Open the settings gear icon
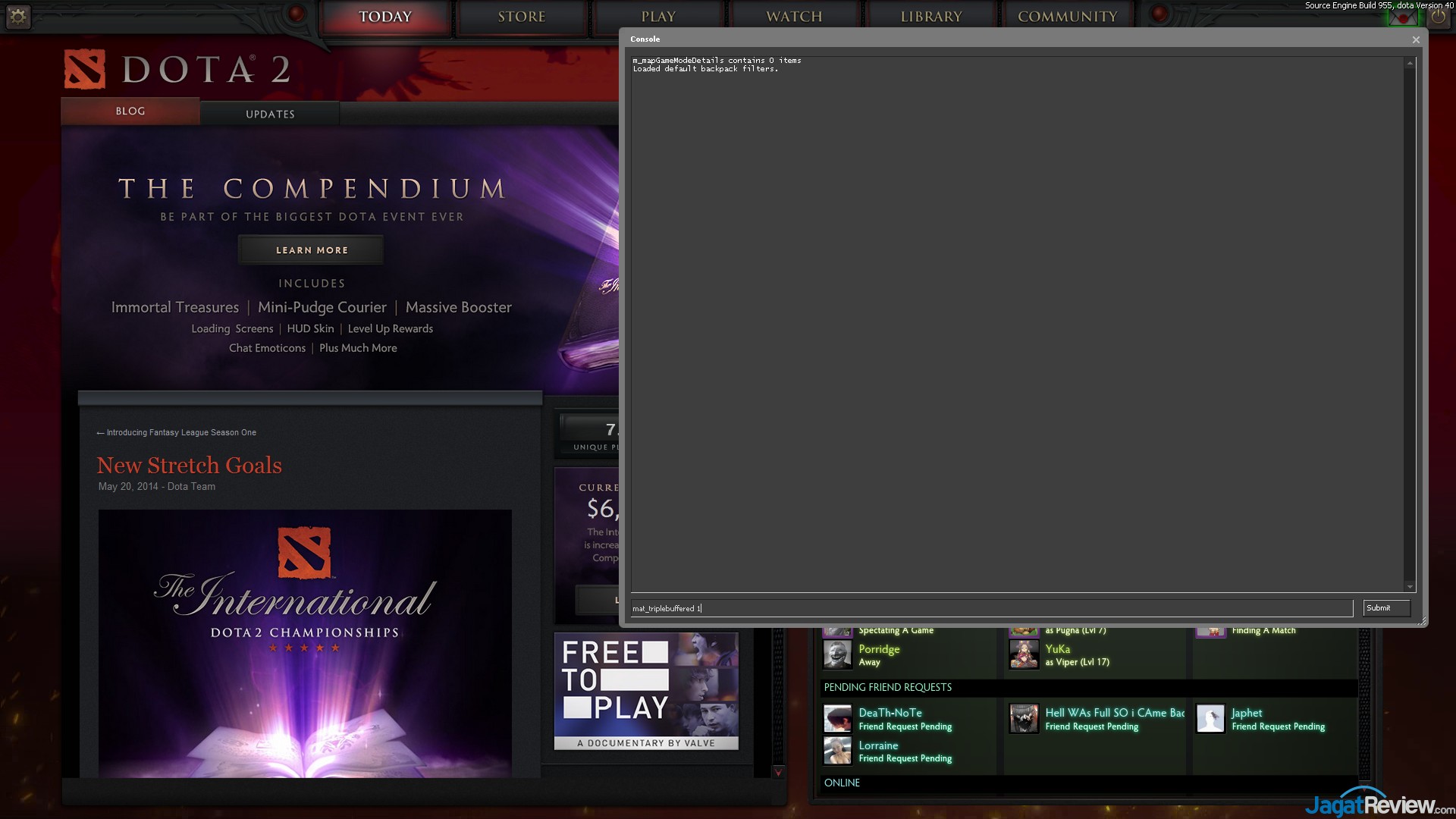1456x819 pixels. tap(17, 16)
